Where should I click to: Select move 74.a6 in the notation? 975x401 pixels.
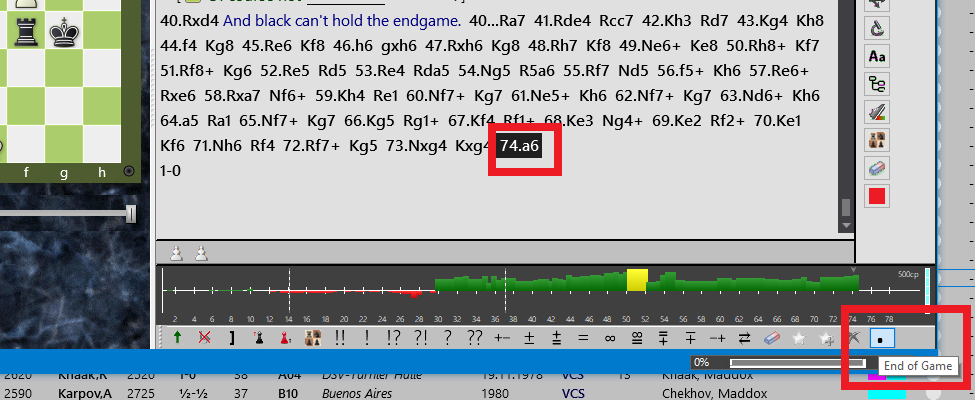pos(519,146)
